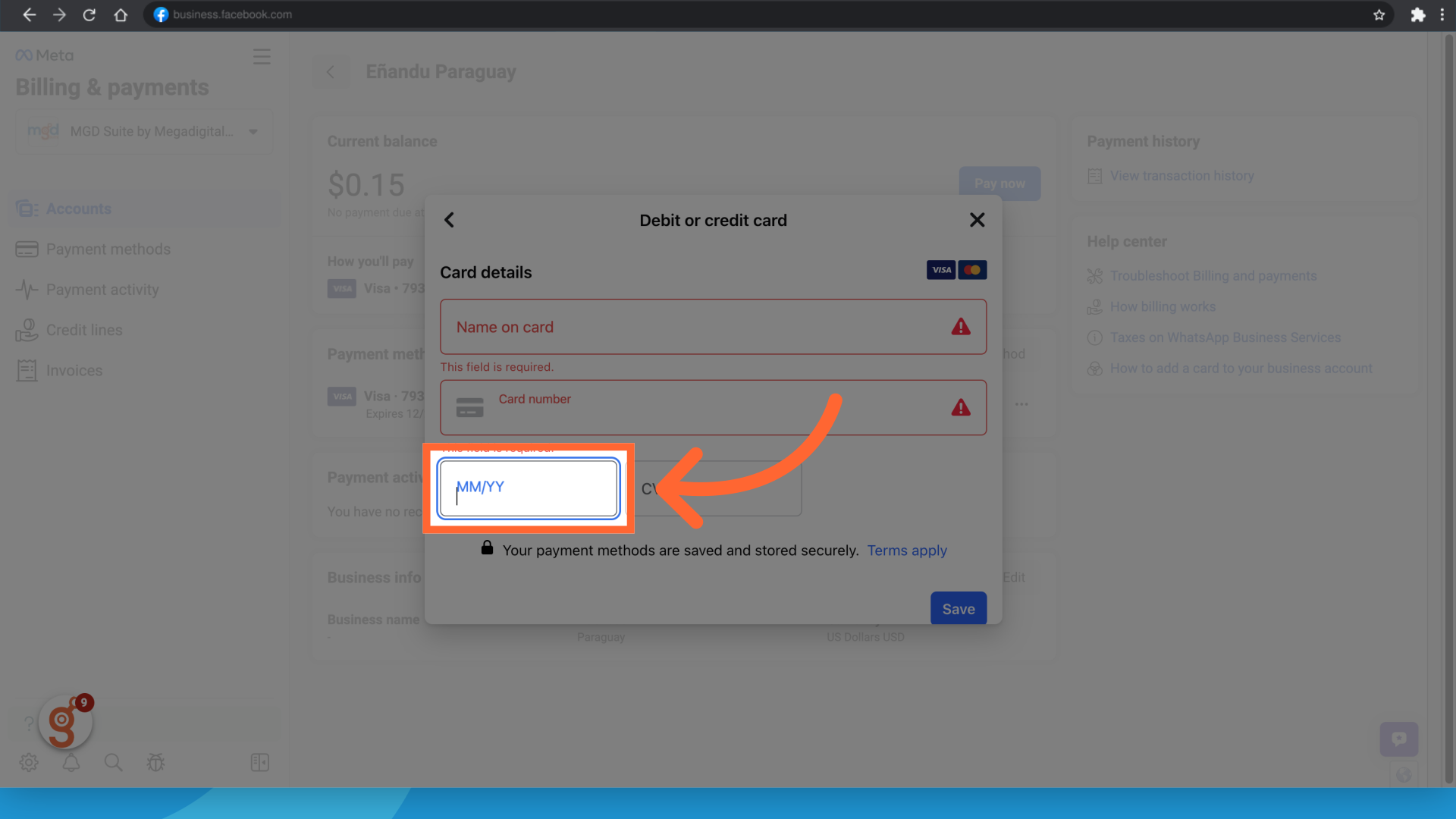
Task: Expand the MGD Suite account dropdown
Action: [253, 132]
